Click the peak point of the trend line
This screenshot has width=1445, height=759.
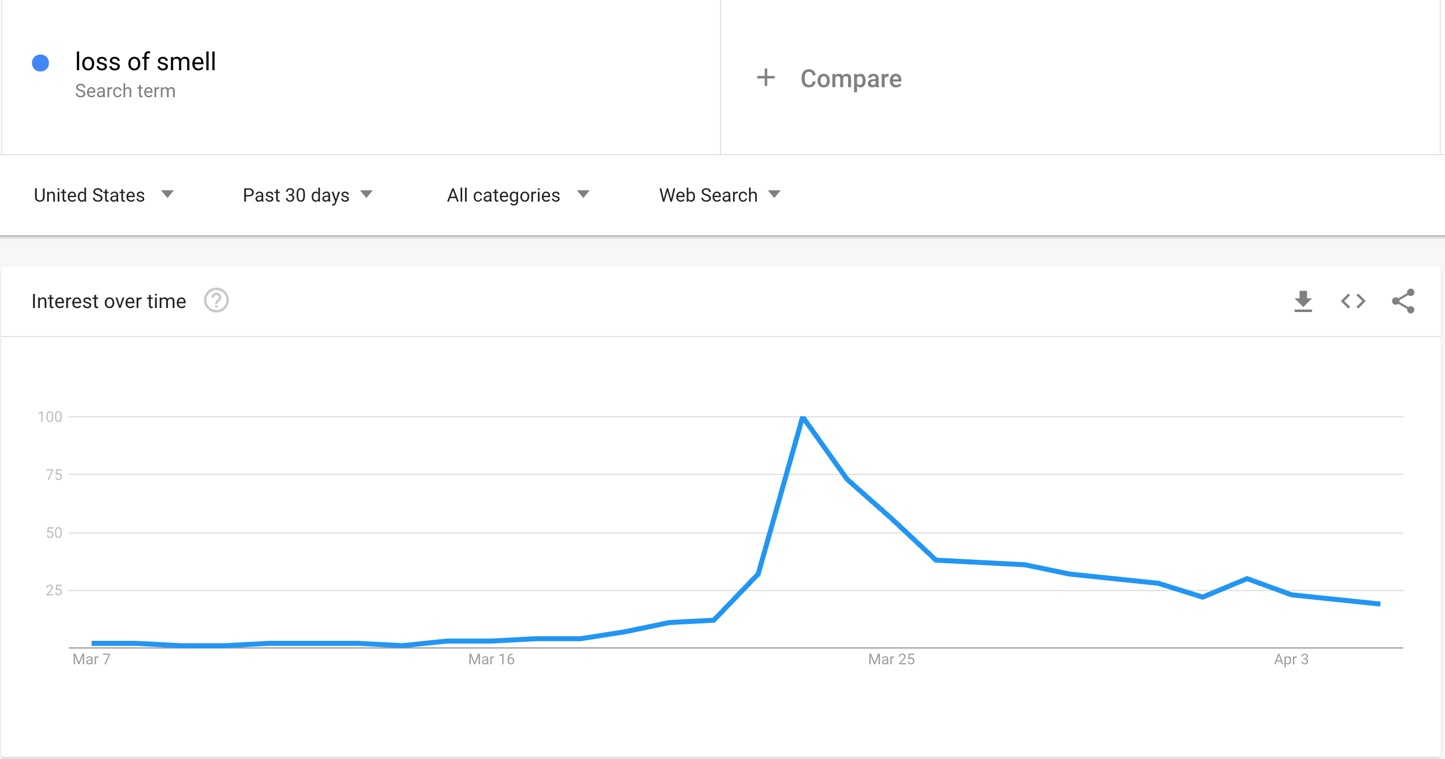(803, 417)
